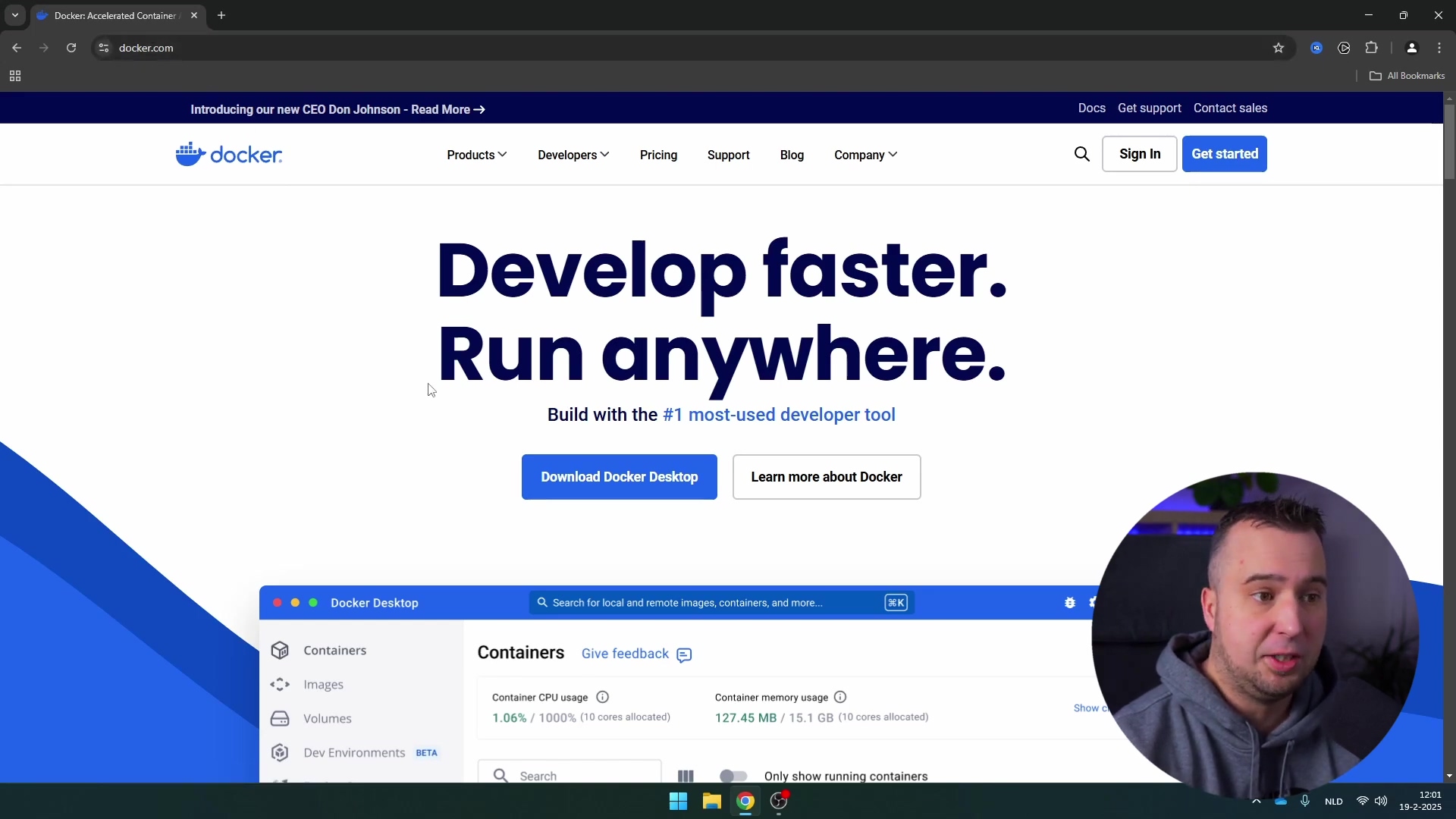Expand the Developers menu
This screenshot has height=819, width=1456.
(573, 155)
